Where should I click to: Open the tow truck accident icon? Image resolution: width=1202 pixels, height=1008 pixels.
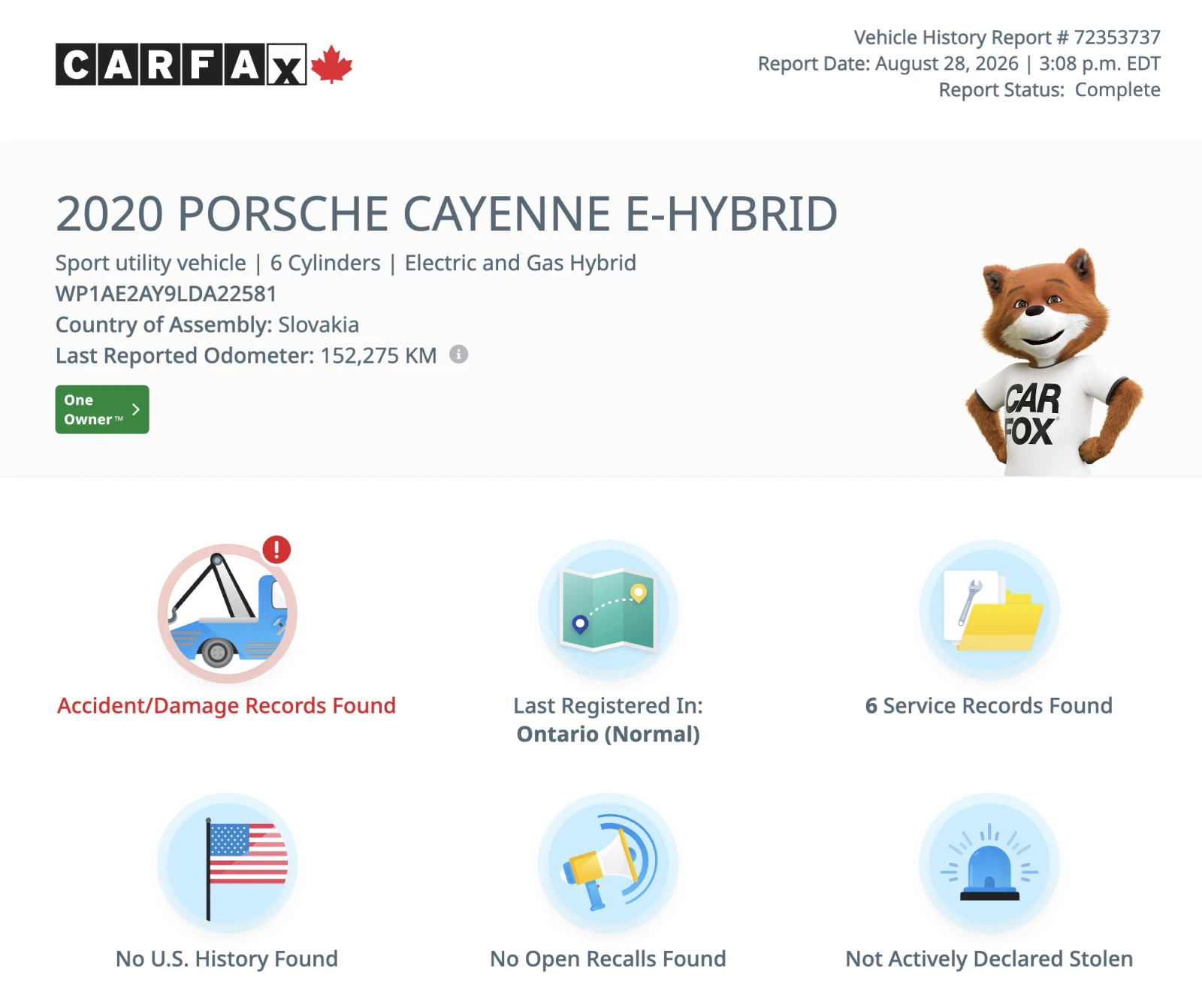pyautogui.click(x=227, y=614)
